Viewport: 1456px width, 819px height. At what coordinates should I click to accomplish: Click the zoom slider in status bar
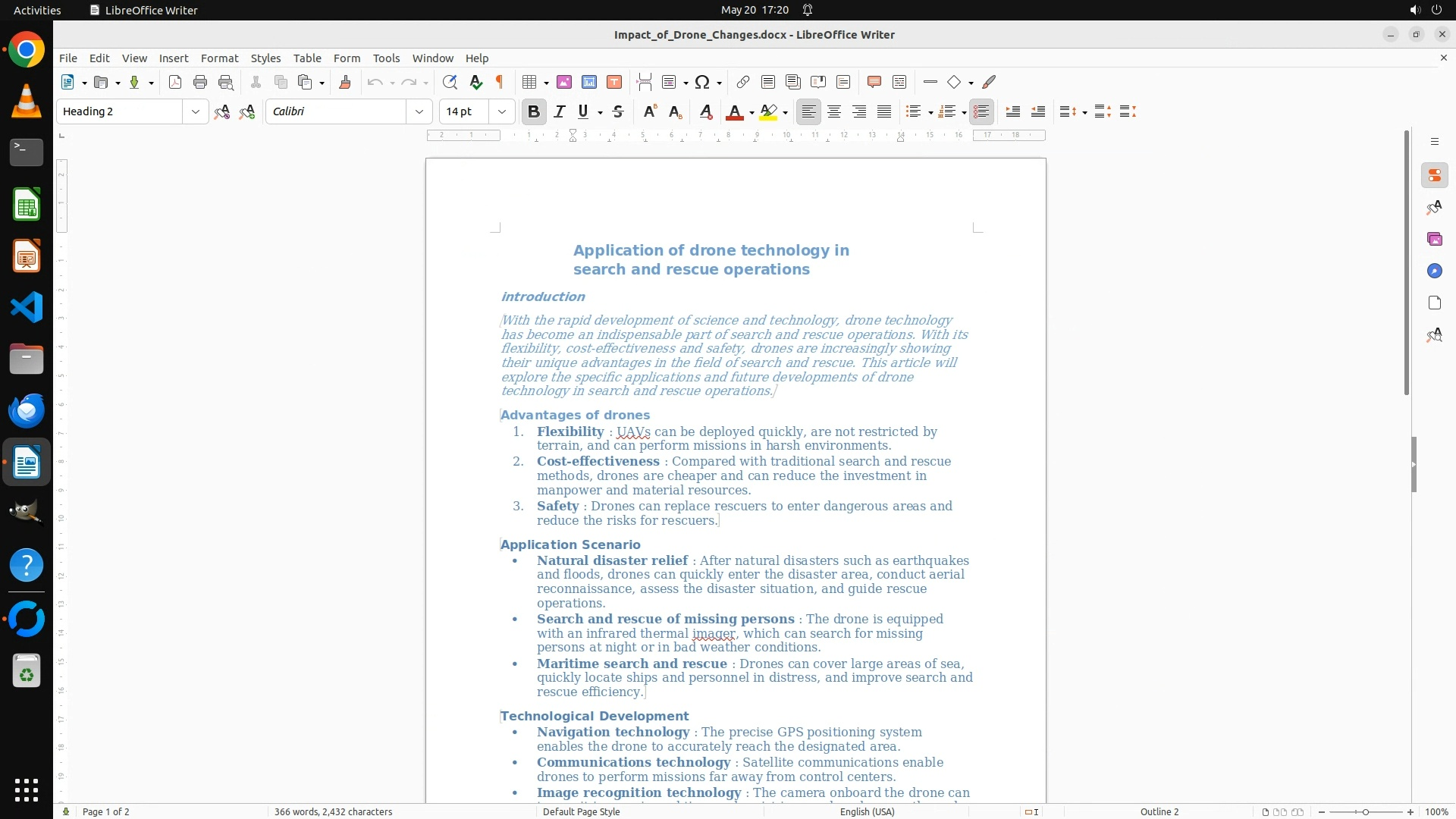pyautogui.click(x=1366, y=811)
